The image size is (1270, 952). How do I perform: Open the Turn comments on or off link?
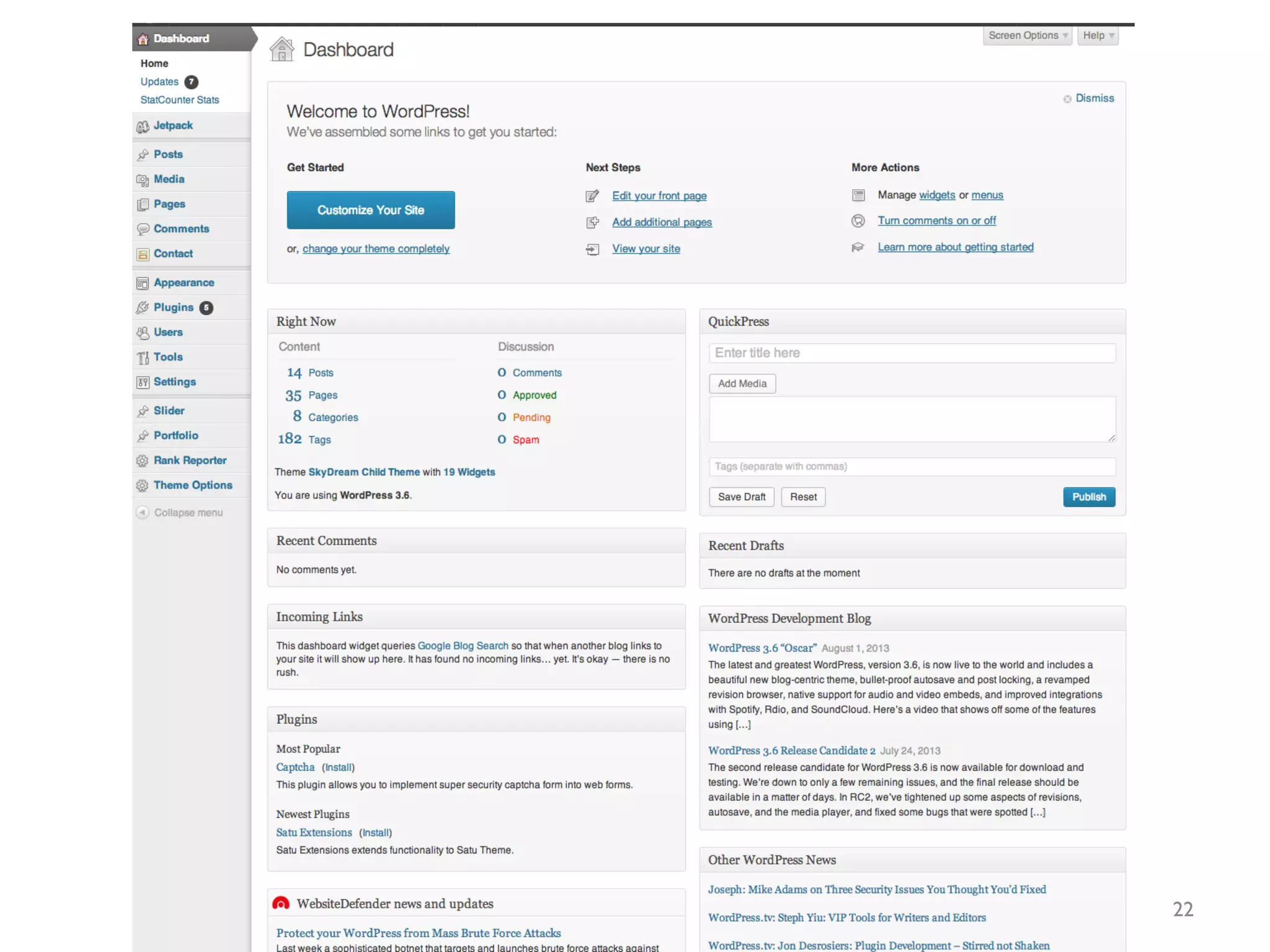pyautogui.click(x=936, y=221)
